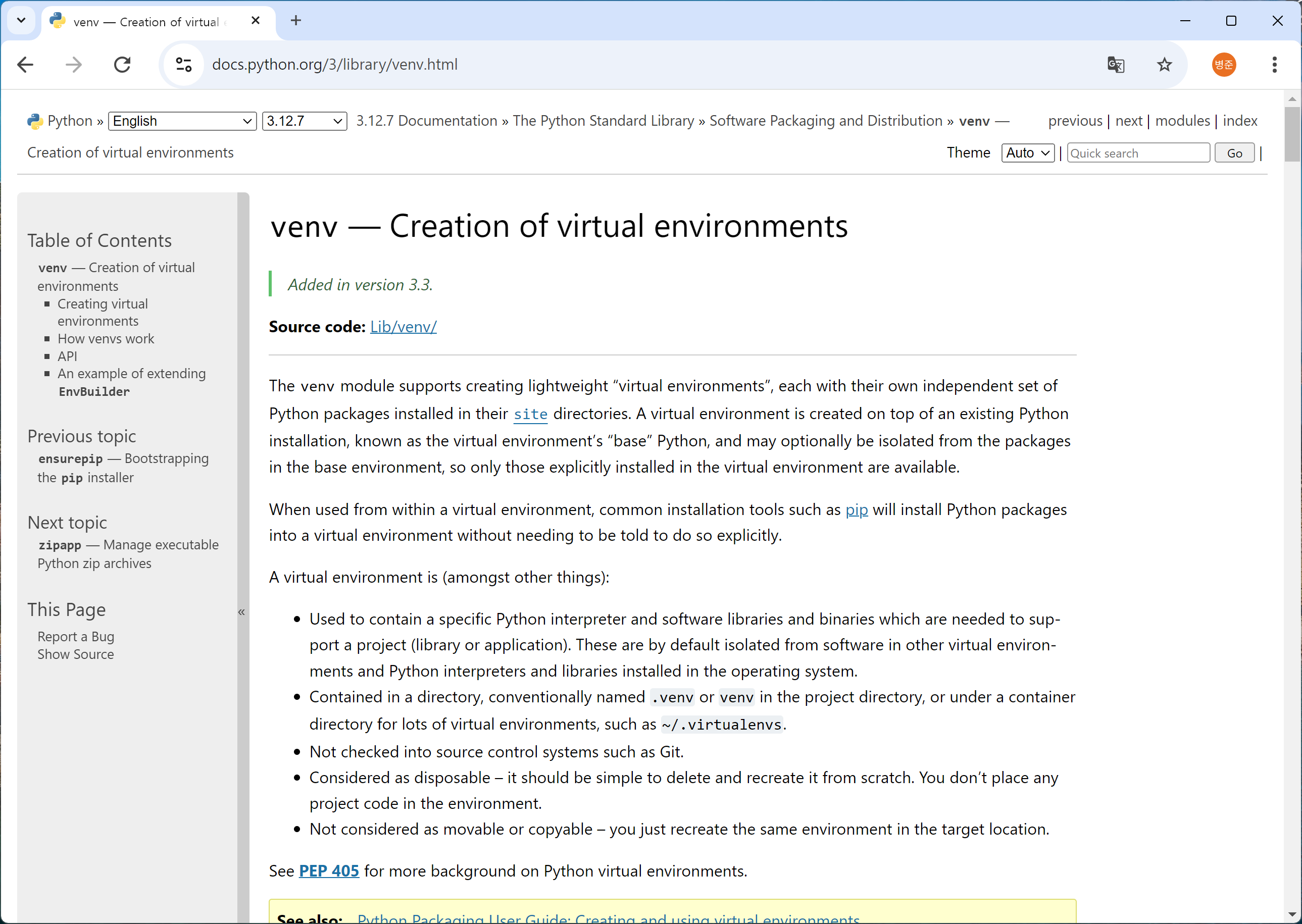Open the Lib/venv/ source code link

404,327
